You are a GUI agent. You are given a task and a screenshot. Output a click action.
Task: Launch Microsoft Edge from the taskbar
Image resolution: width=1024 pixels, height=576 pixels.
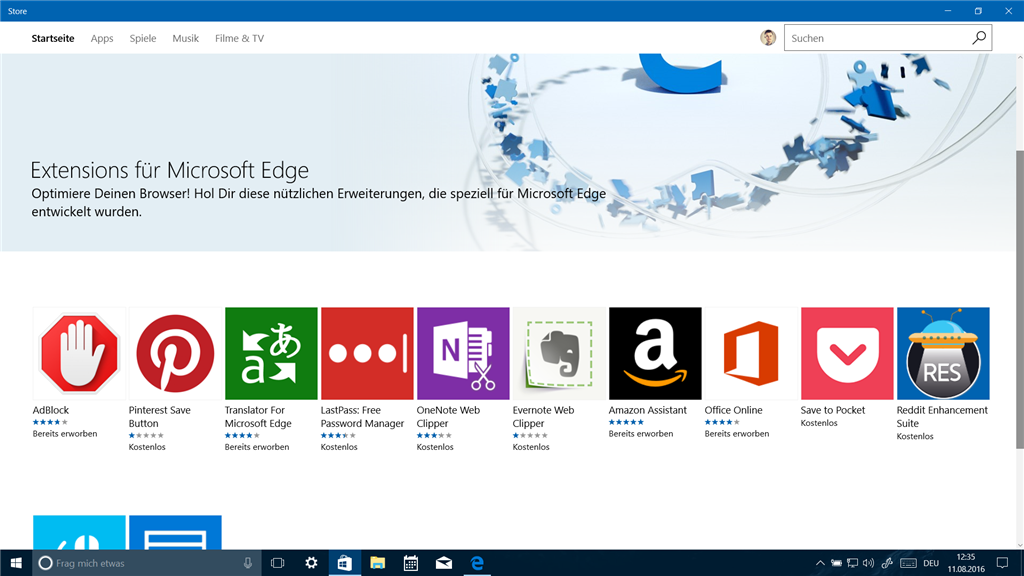[477, 563]
